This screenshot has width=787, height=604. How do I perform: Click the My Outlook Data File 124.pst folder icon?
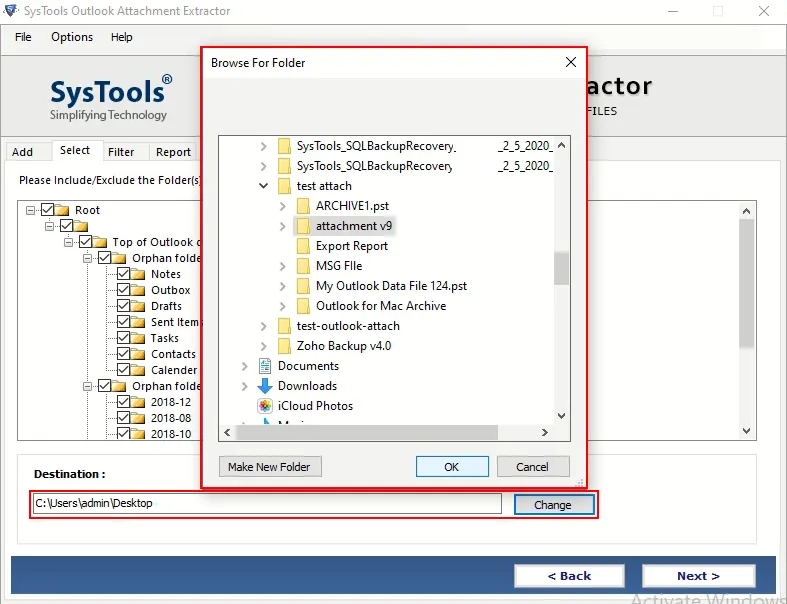(303, 286)
